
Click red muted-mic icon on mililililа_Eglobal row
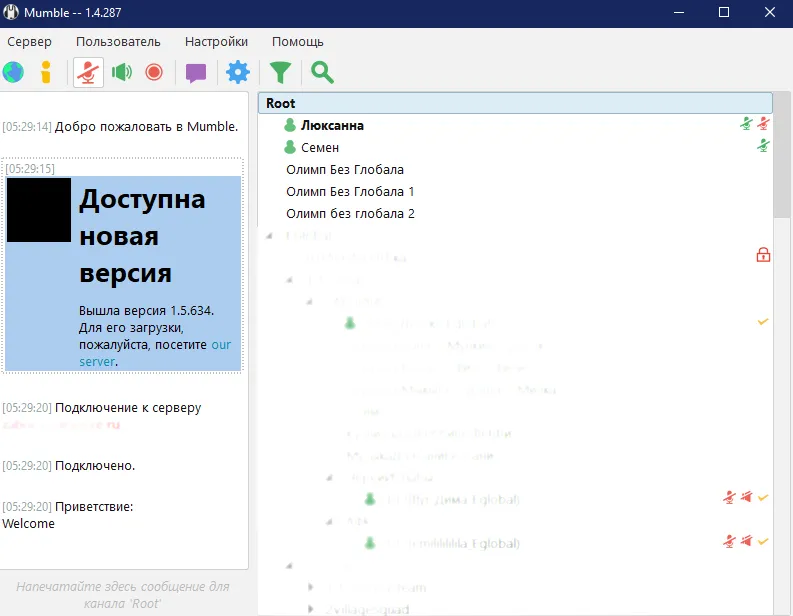click(729, 541)
